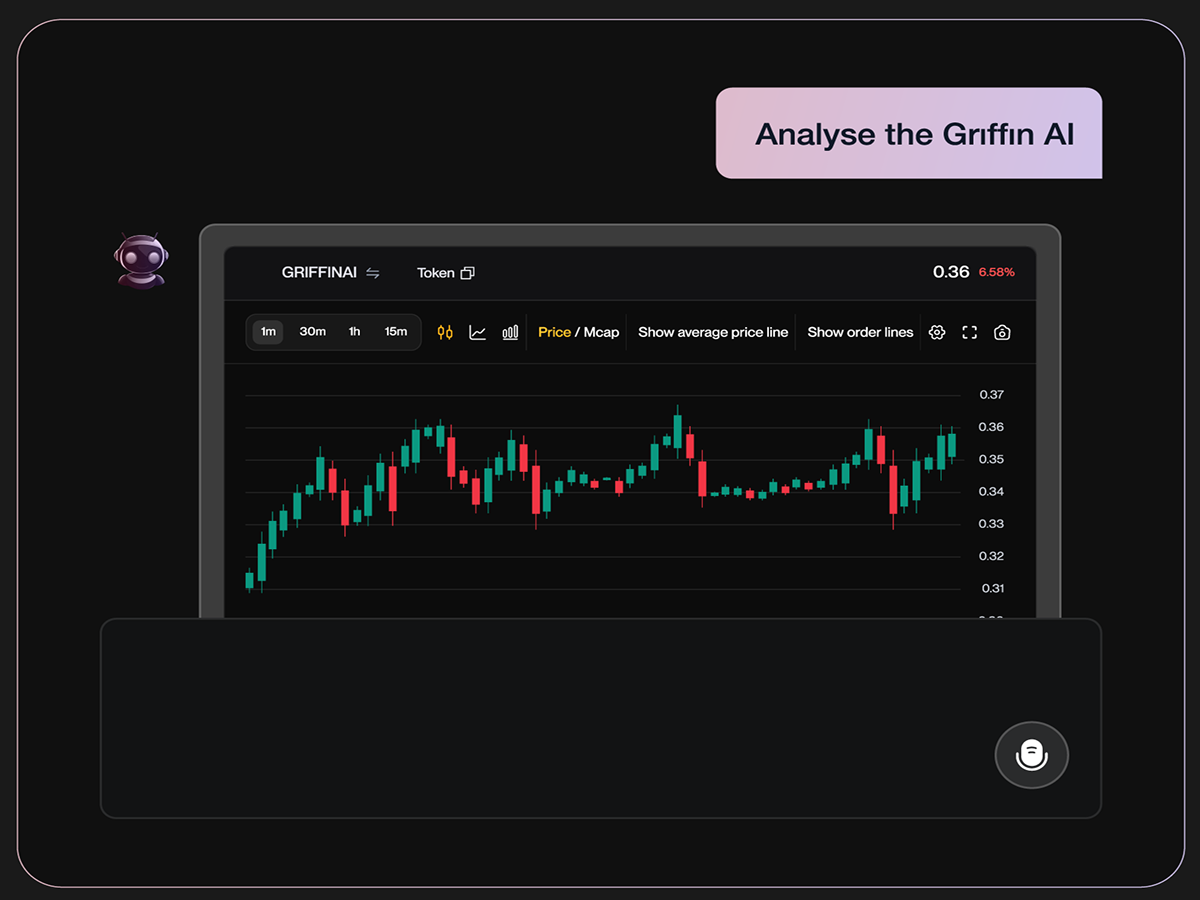Viewport: 1200px width, 900px height.
Task: Click the 0.31 price axis label
Action: (992, 589)
